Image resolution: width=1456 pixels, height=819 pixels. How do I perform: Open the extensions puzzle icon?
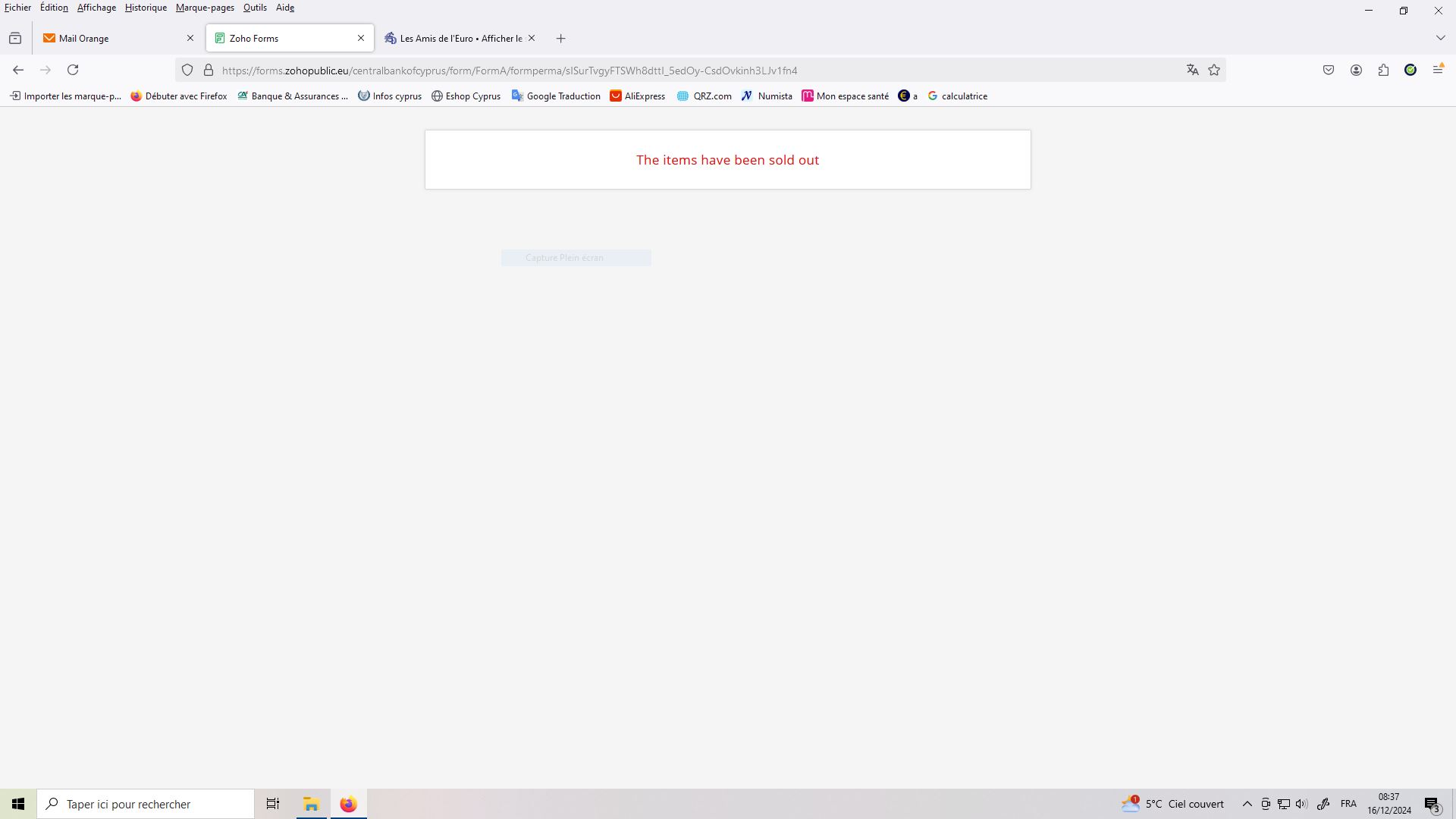click(x=1383, y=70)
